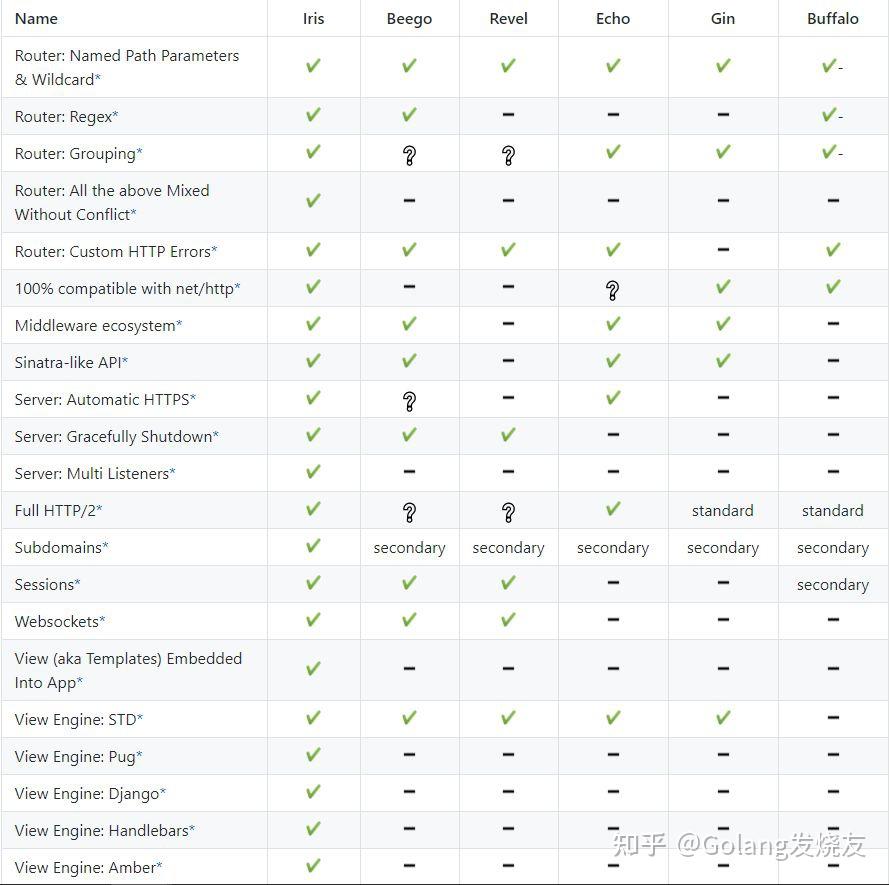The height and width of the screenshot is (885, 889).
Task: Click Iris checkmark for Router: Regex
Action: 313,115
